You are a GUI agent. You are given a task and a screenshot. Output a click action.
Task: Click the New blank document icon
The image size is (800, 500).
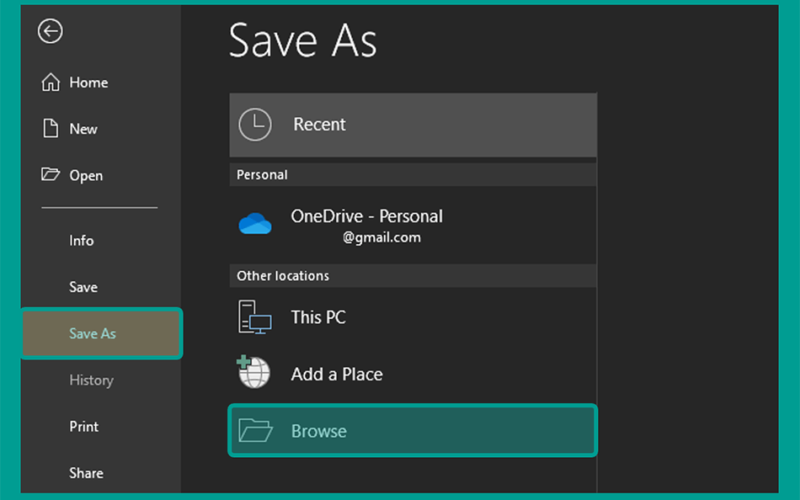tap(50, 128)
